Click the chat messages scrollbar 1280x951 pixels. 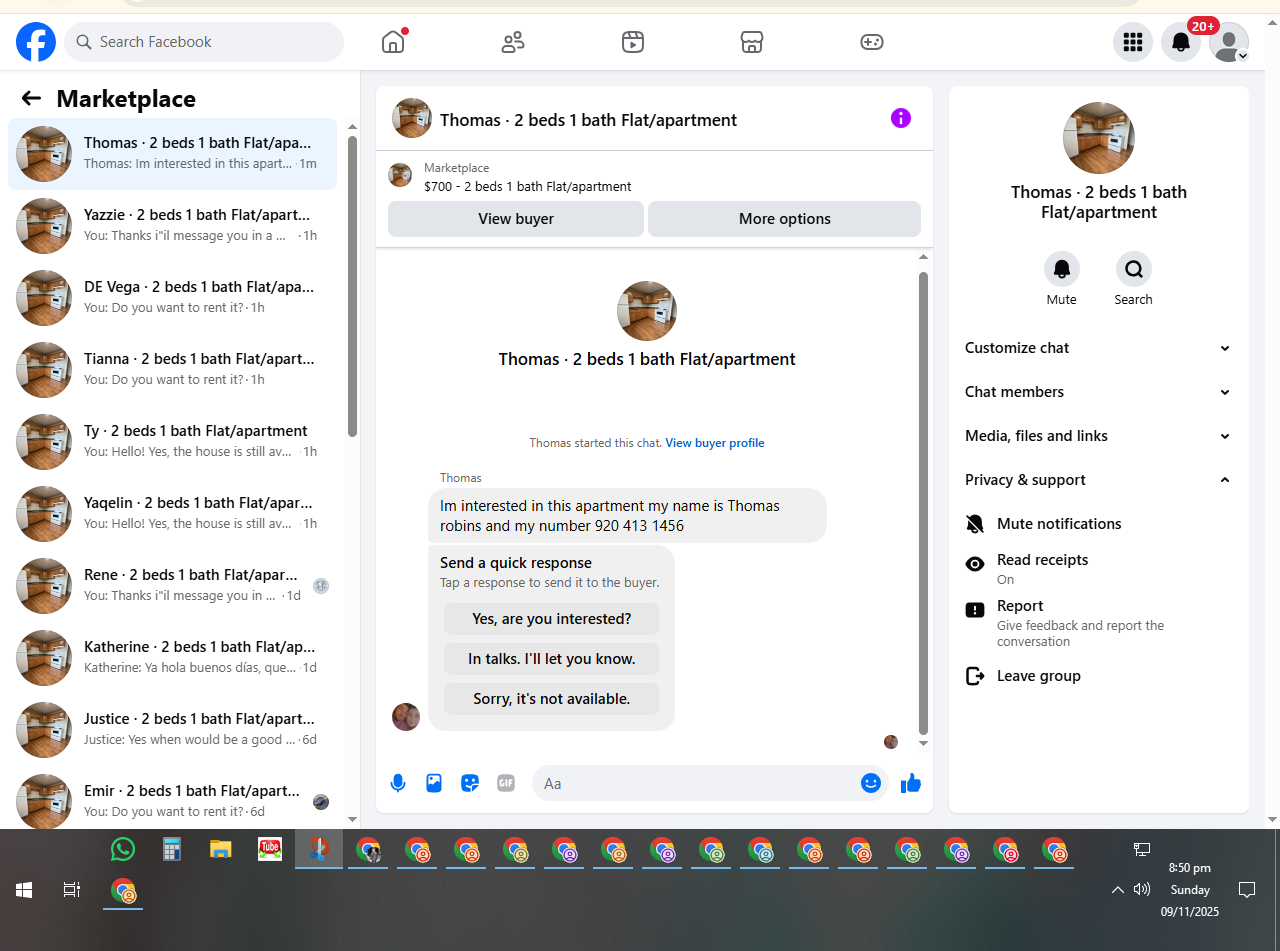coord(923,504)
